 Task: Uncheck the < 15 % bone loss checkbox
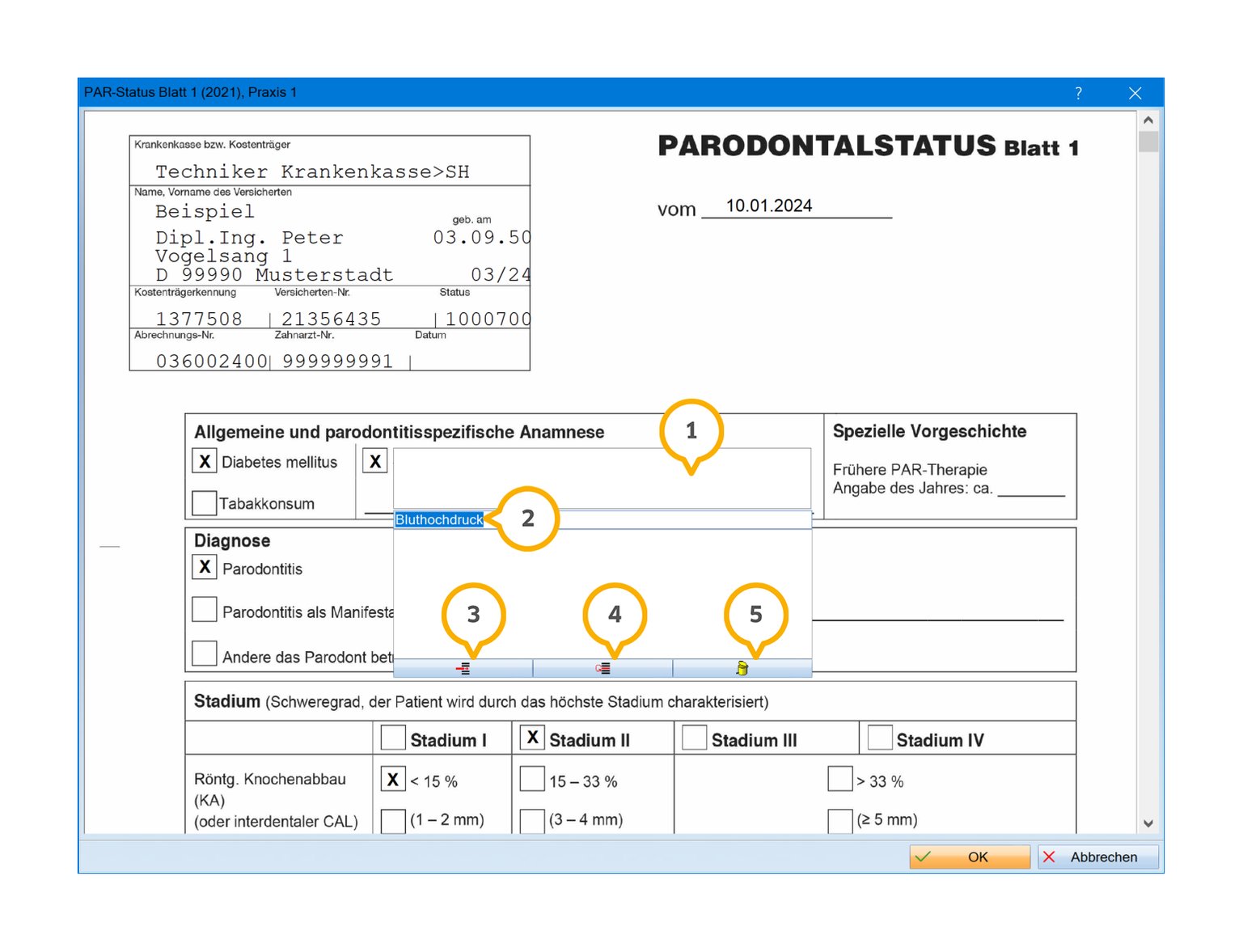393,779
